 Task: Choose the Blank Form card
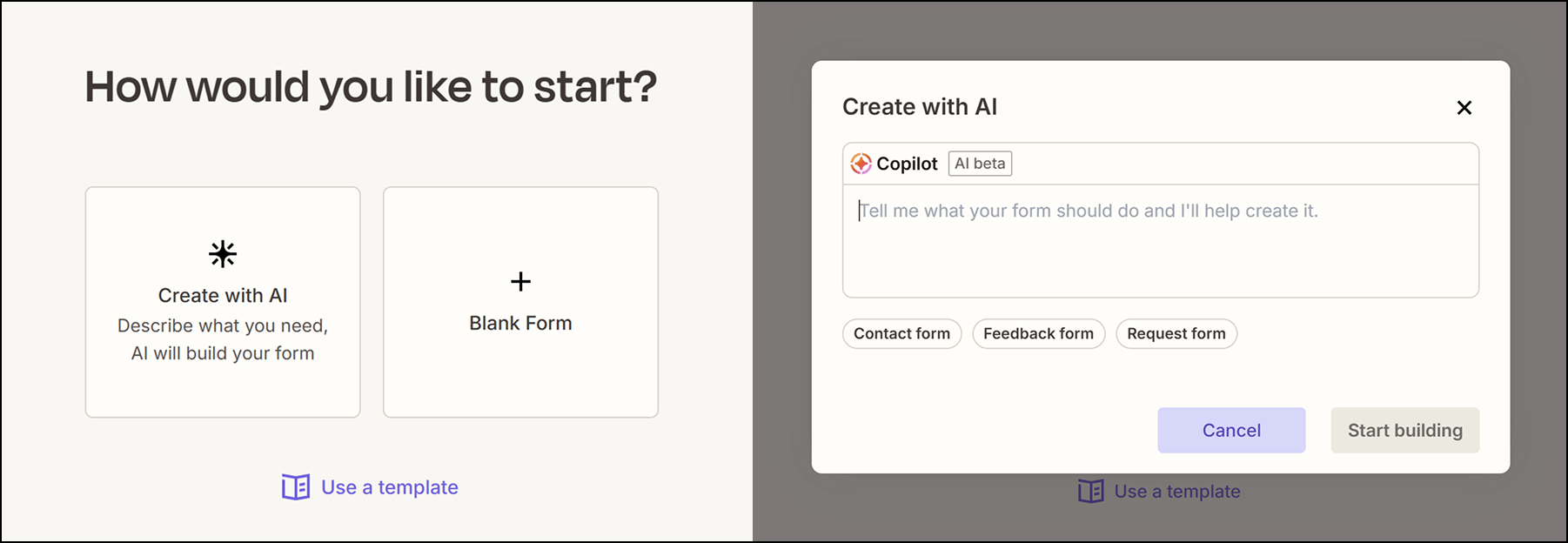(519, 301)
